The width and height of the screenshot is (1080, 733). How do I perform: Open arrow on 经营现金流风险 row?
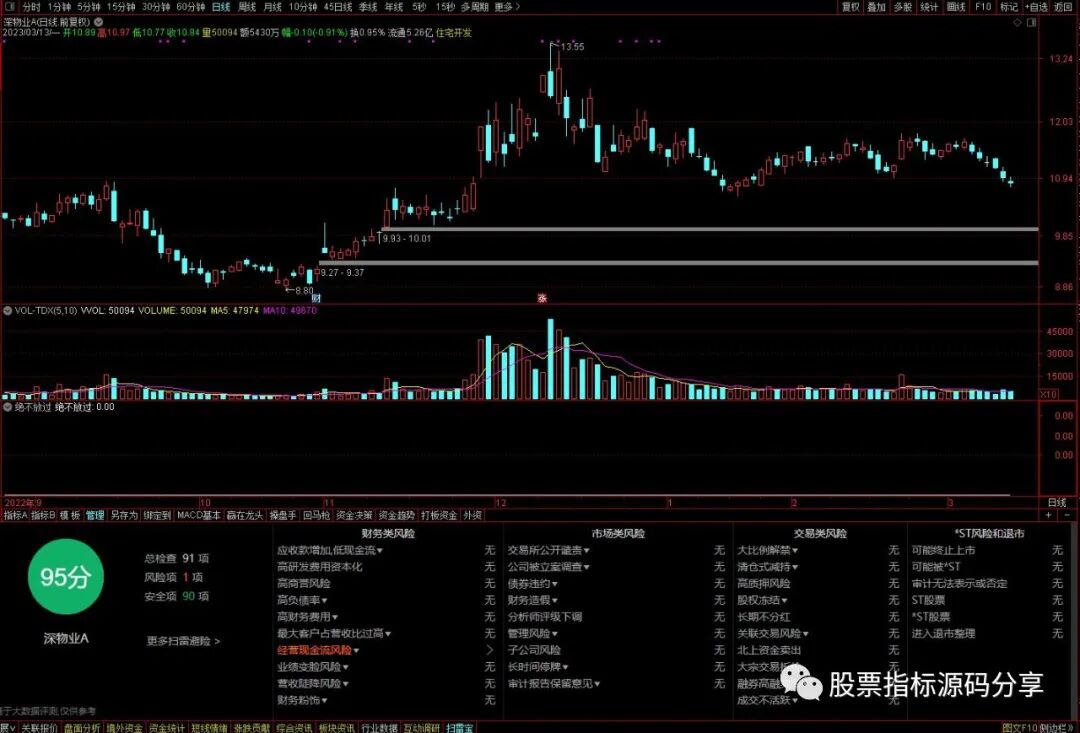pyautogui.click(x=490, y=650)
